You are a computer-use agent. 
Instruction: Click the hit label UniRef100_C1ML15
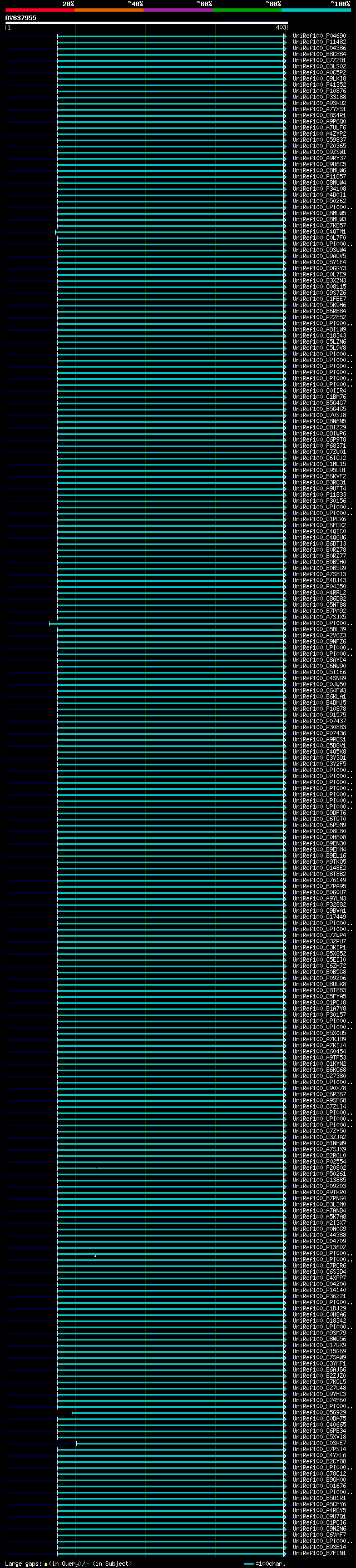click(x=319, y=464)
